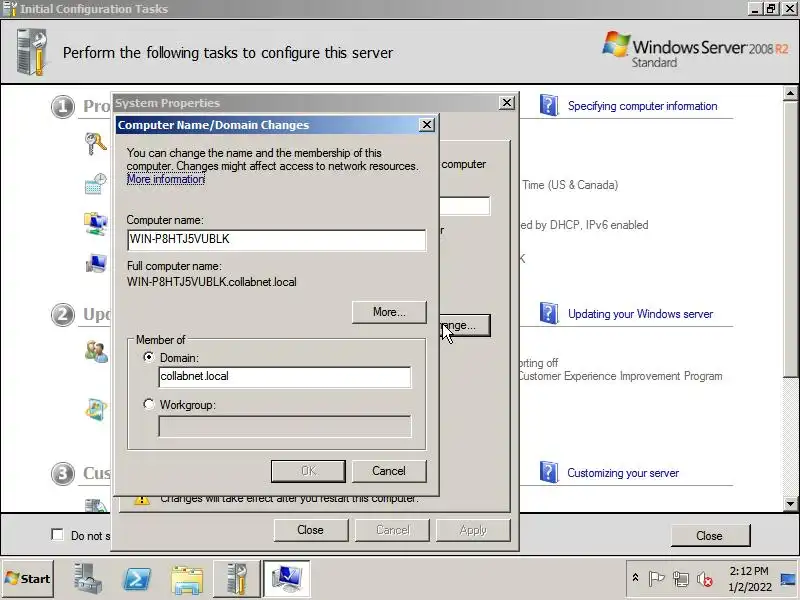Select the Workgroup radio button
The height and width of the screenshot is (600, 800).
[x=148, y=404]
